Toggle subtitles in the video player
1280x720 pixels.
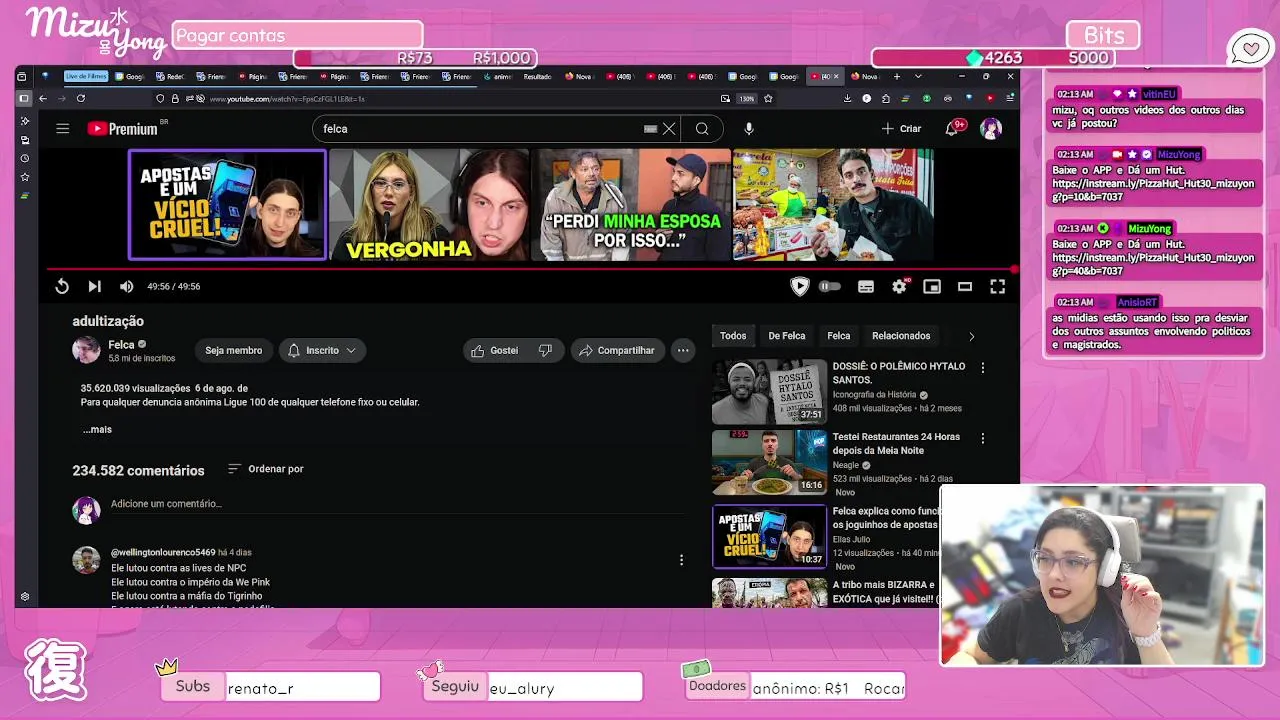coord(866,287)
